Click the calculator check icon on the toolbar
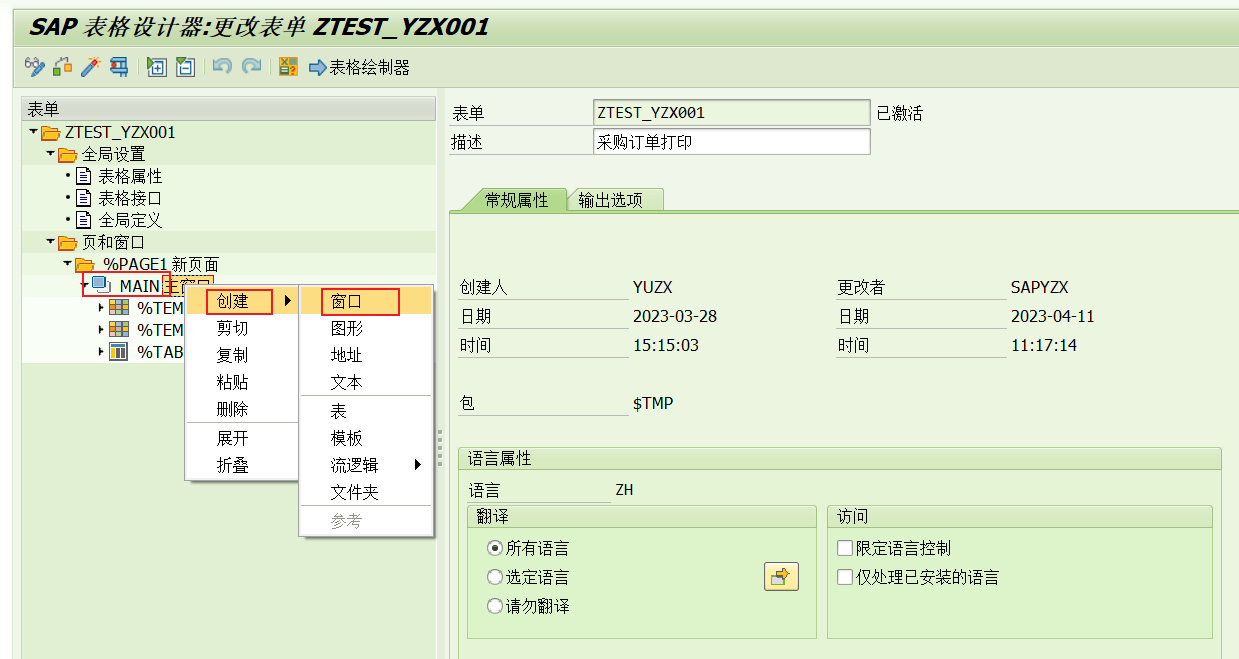This screenshot has width=1239, height=659. (289, 68)
